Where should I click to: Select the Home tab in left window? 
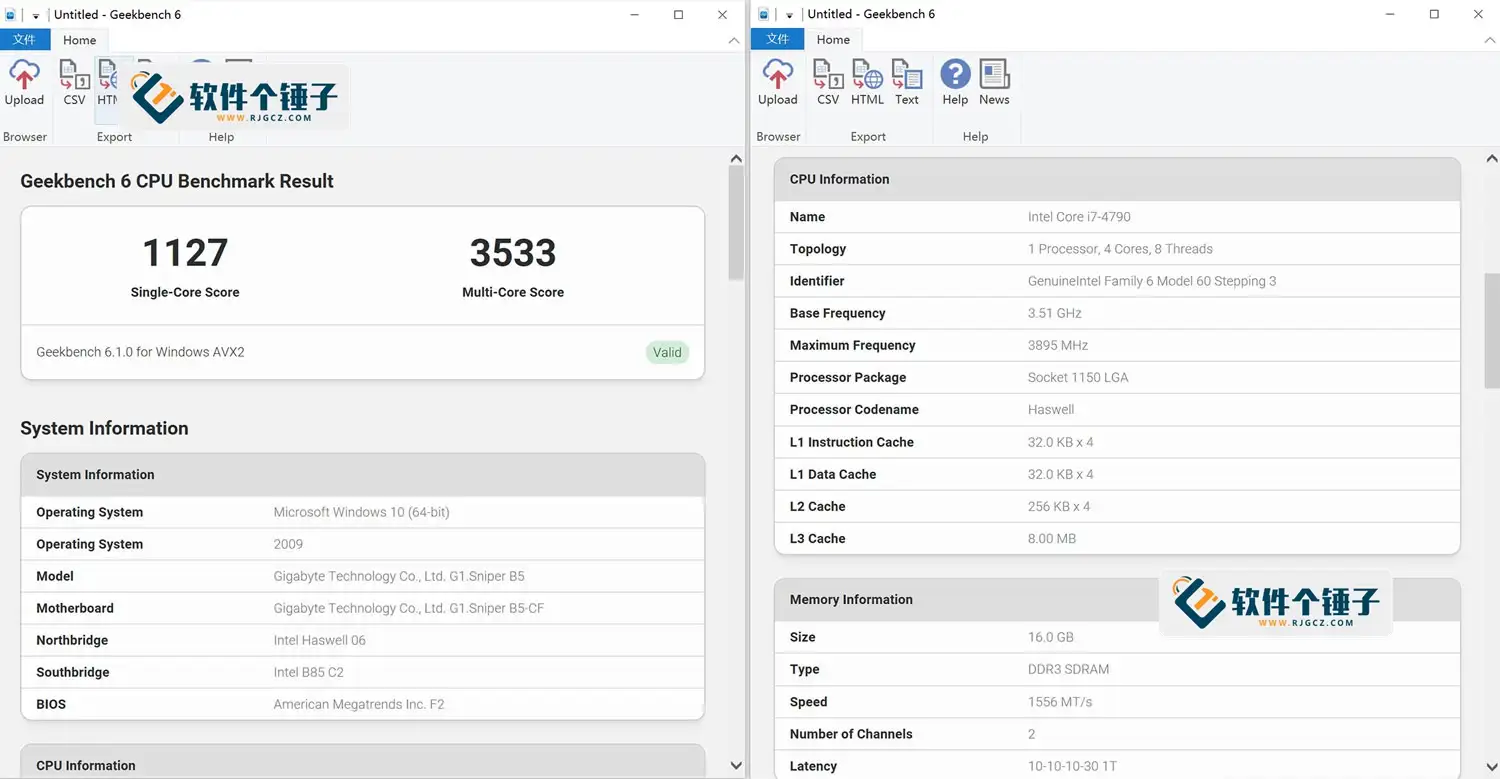80,40
